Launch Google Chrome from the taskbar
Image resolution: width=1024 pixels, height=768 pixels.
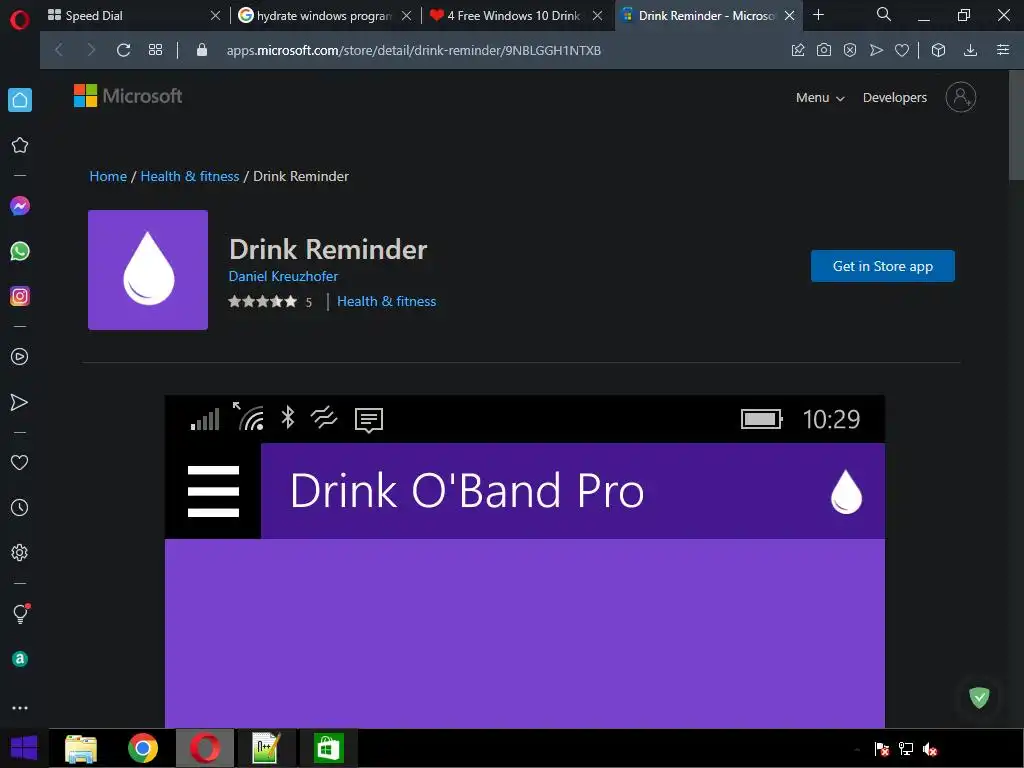(143, 748)
